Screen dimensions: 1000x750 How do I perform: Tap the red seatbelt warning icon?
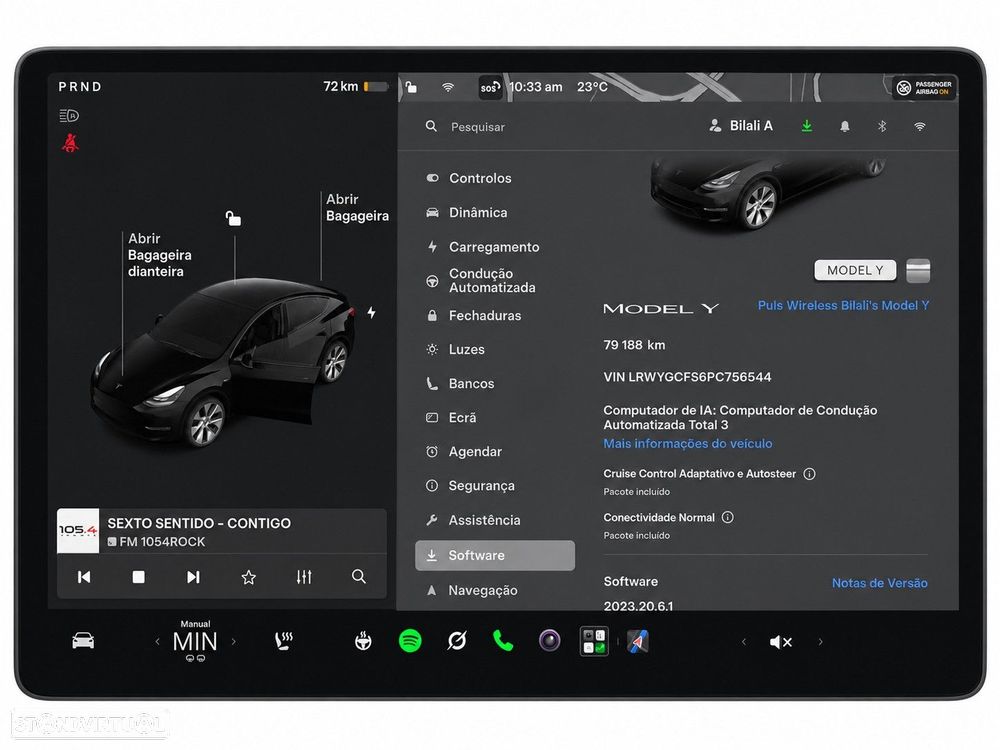(70, 143)
